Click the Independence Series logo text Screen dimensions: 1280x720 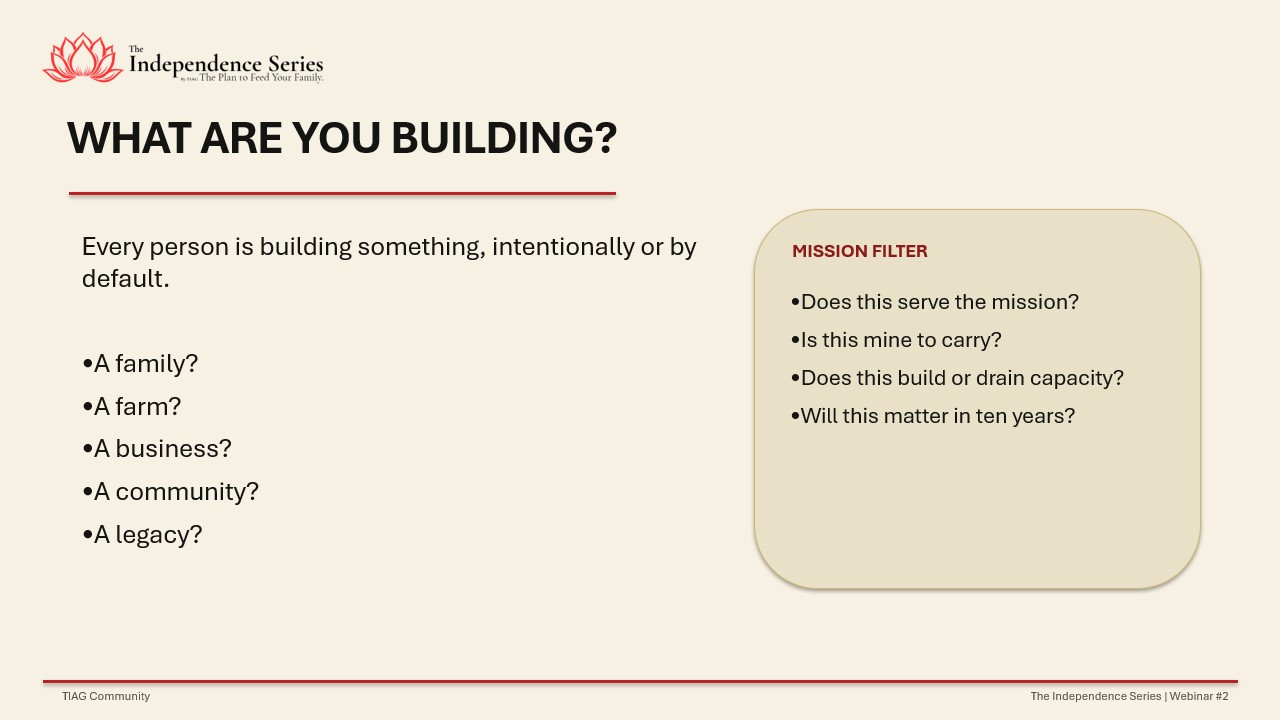click(226, 62)
